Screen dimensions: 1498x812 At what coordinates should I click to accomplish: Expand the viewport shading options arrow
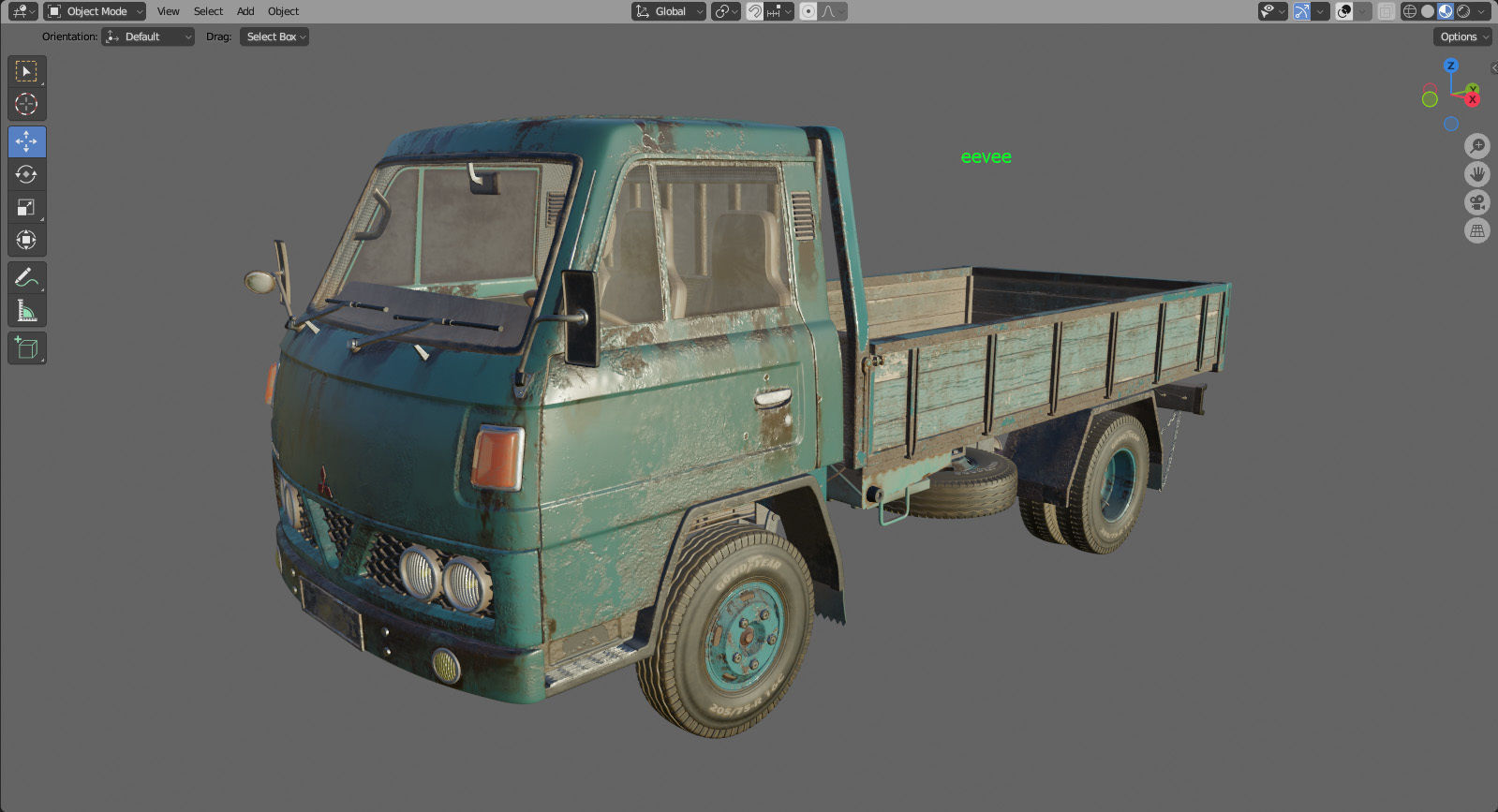pyautogui.click(x=1482, y=11)
